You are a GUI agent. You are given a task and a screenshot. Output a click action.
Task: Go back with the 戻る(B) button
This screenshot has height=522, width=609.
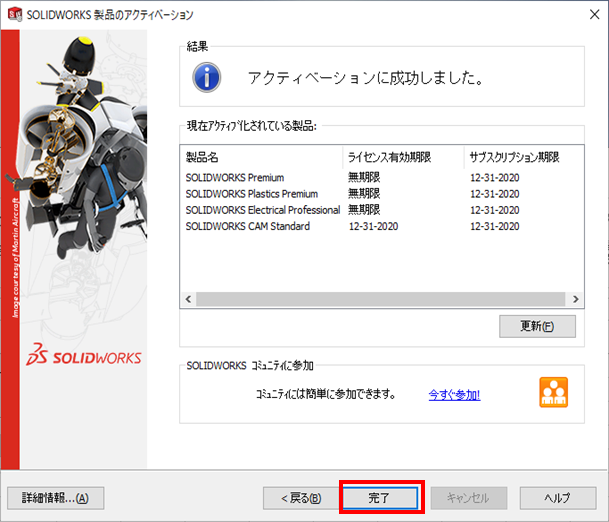click(301, 498)
